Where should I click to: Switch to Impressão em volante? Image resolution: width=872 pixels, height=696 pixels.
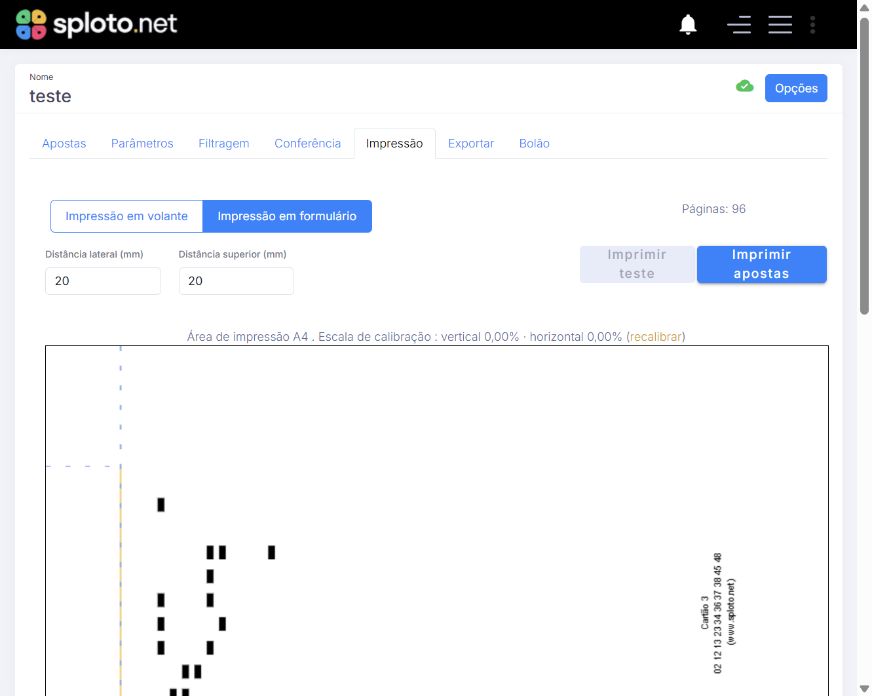tap(126, 216)
